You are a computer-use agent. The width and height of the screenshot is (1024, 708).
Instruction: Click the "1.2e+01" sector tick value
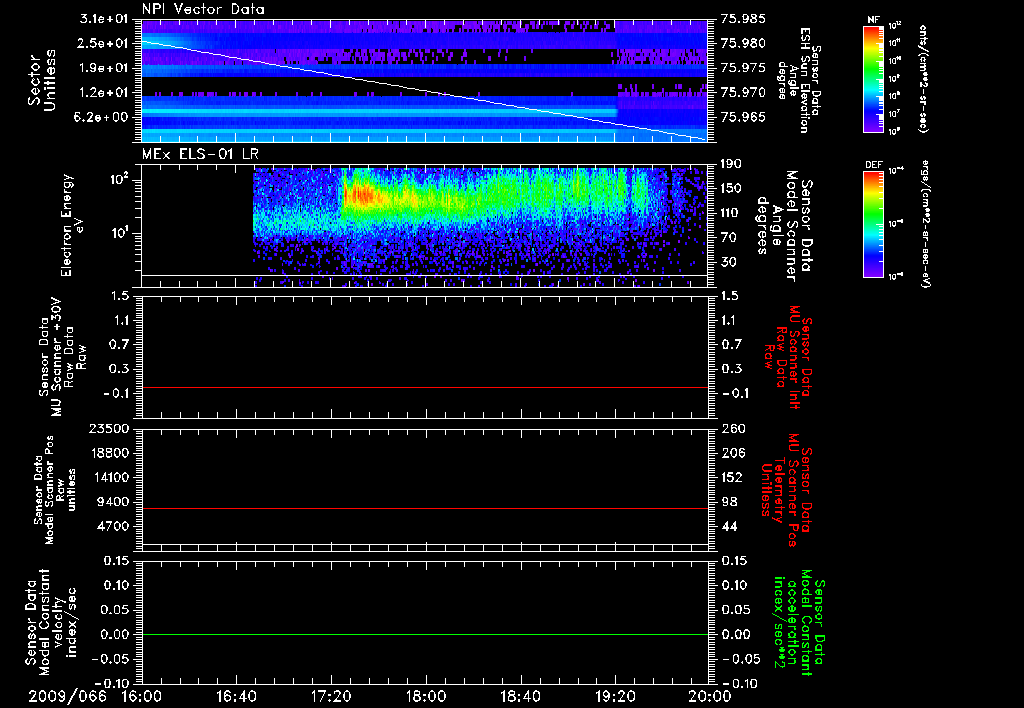103,93
